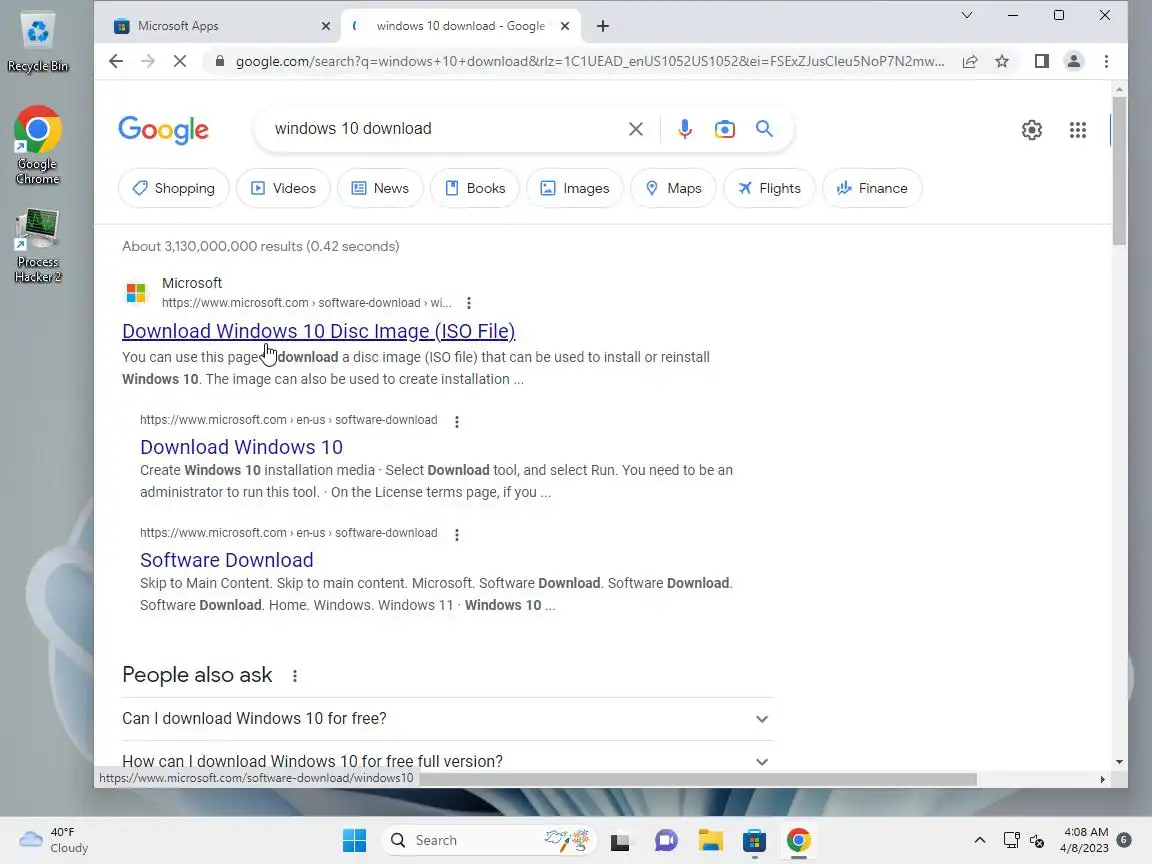Open the weather widget showing 40°F
This screenshot has width=1152, height=864.
click(x=54, y=840)
